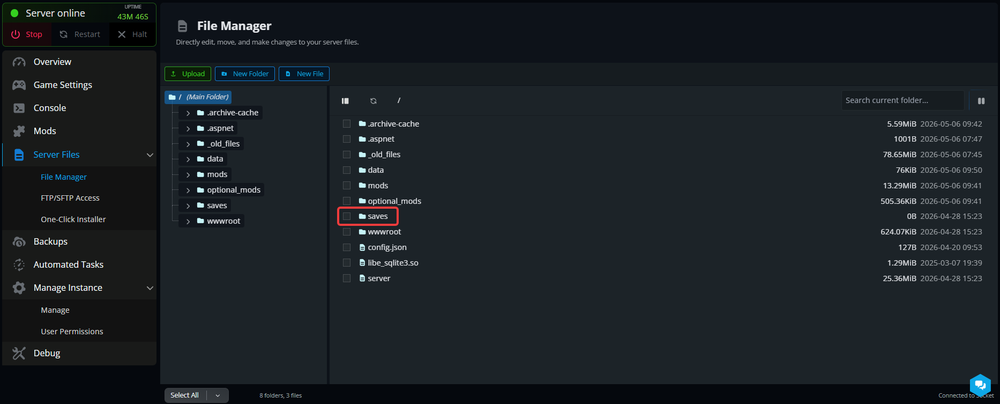The height and width of the screenshot is (404, 1000).
Task: Click the Mods puzzle piece icon
Action: (19, 131)
